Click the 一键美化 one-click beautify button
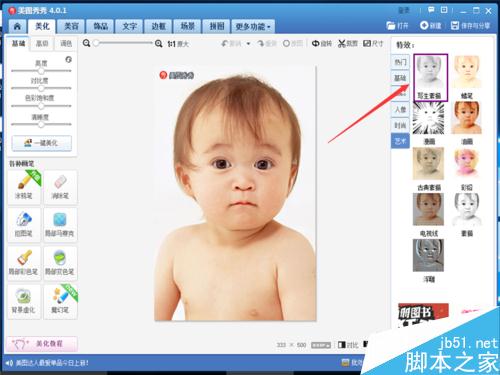The image size is (500, 375). click(x=42, y=143)
